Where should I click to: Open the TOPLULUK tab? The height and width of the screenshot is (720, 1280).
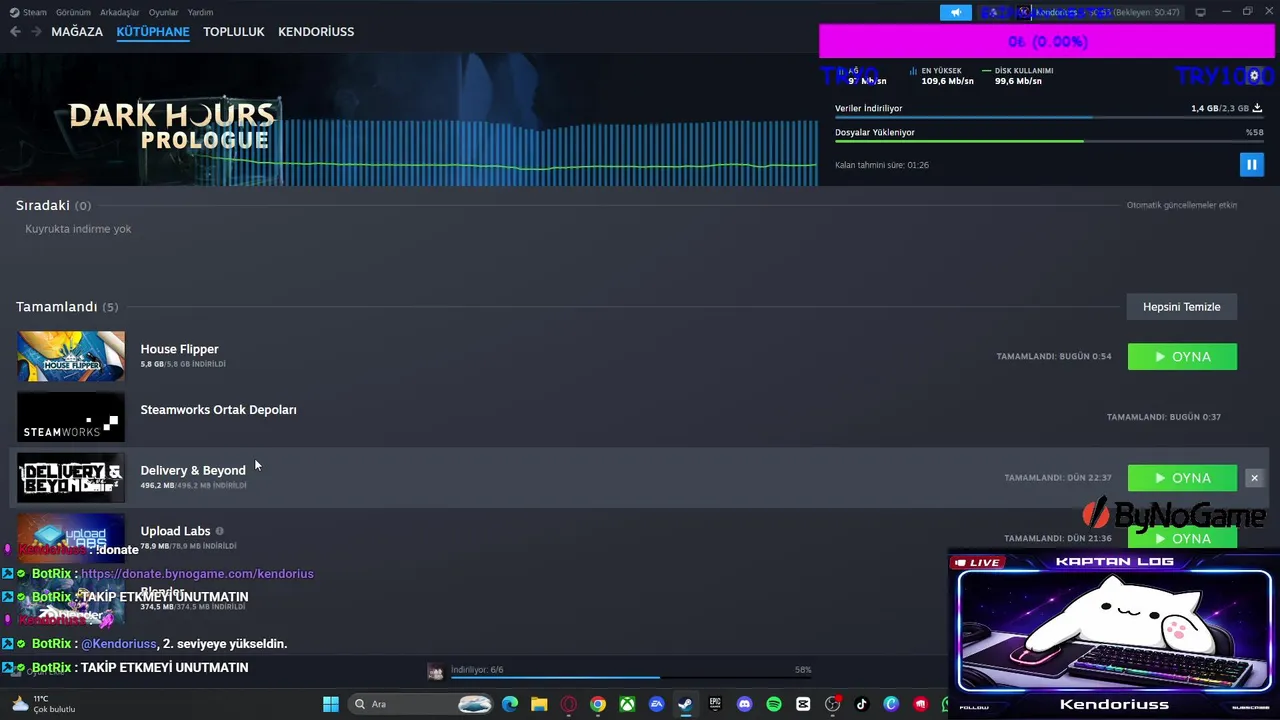pyautogui.click(x=234, y=32)
